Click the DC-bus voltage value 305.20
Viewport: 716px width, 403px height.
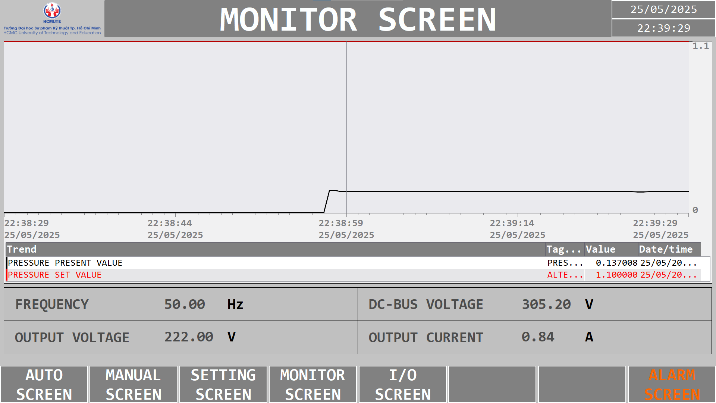546,304
